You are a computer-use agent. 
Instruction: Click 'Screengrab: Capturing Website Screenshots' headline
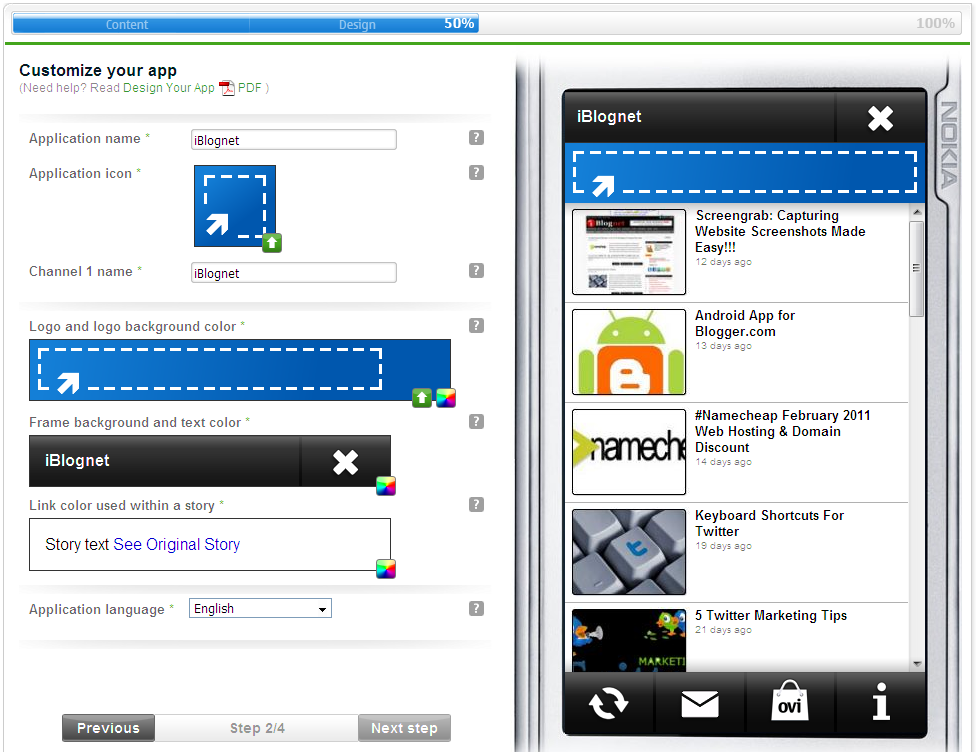pos(780,231)
